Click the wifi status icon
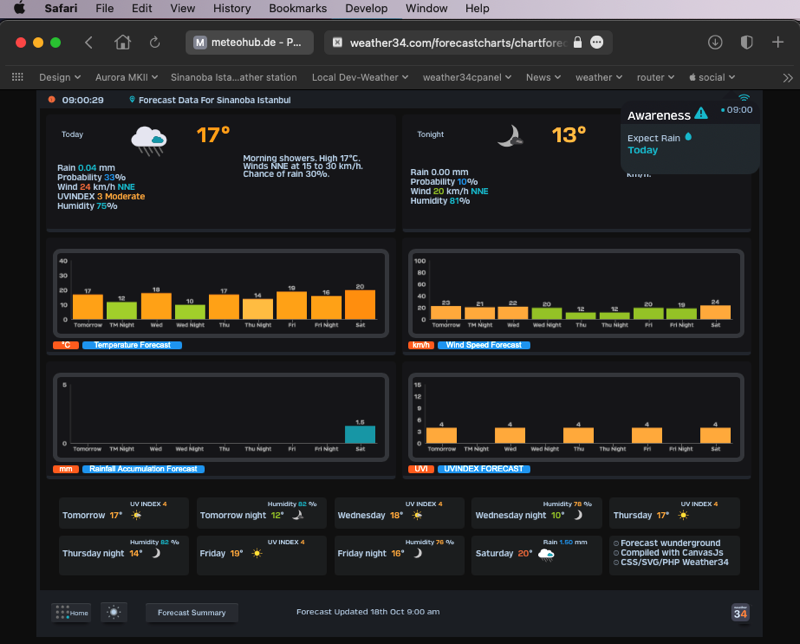Viewport: 800px width, 644px height. (x=744, y=97)
